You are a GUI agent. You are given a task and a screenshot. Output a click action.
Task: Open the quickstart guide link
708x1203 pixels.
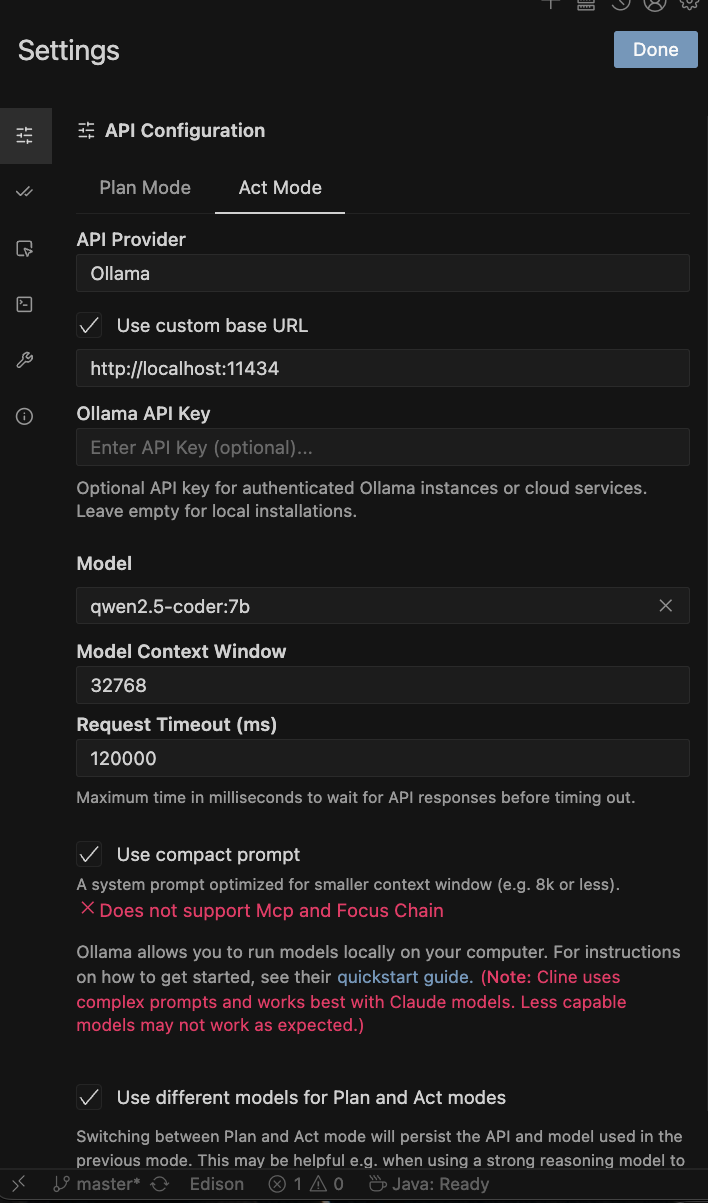[403, 977]
